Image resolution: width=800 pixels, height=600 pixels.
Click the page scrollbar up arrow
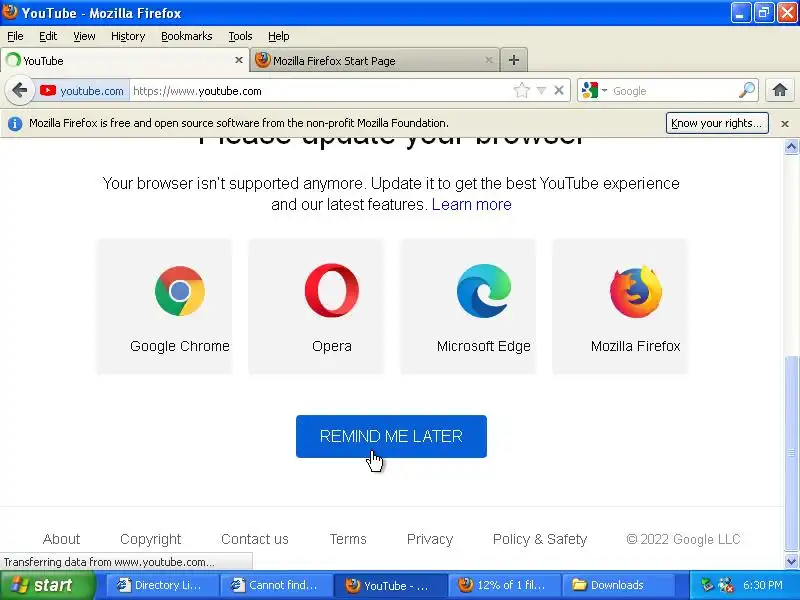pyautogui.click(x=791, y=146)
